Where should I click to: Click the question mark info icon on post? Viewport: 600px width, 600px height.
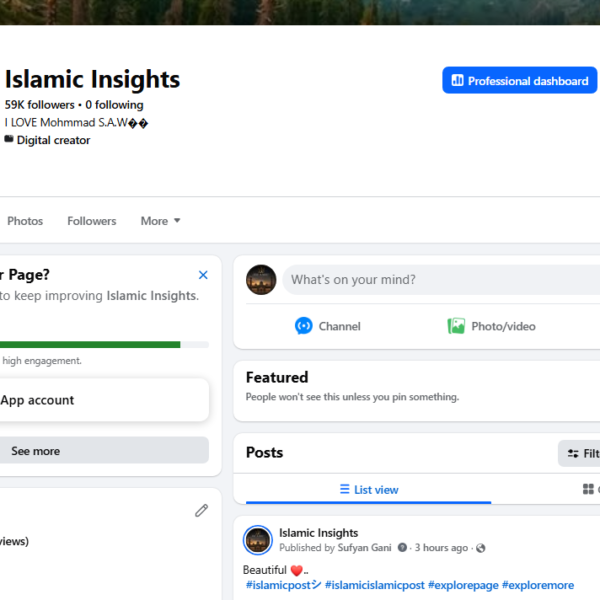point(402,548)
